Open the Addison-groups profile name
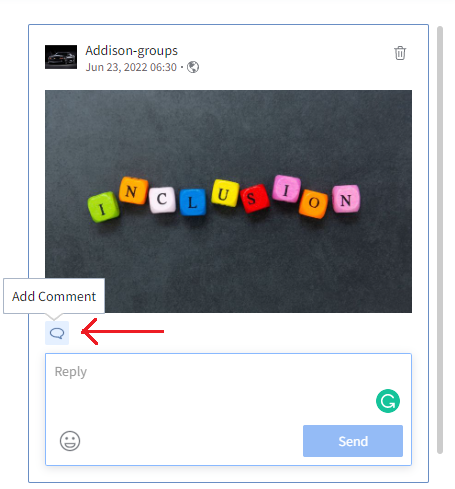Screen dimensions: 455x489 tap(131, 51)
